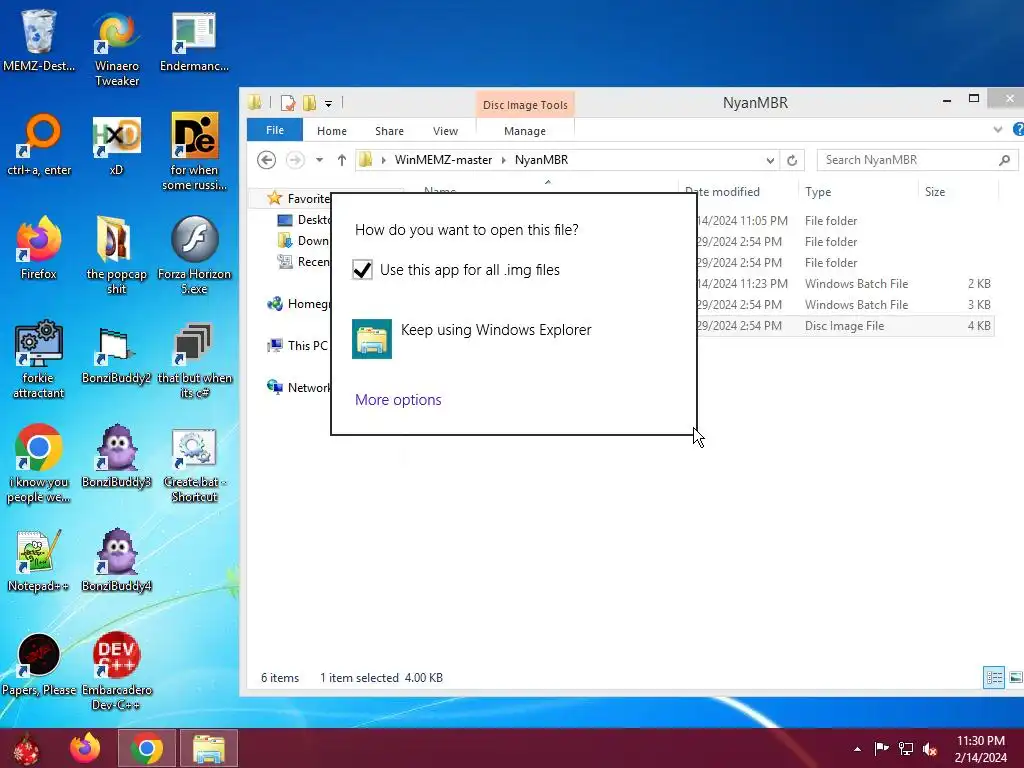The width and height of the screenshot is (1024, 768).
Task: Open the taskbar clock showing 11:30 PM
Action: pos(980,749)
